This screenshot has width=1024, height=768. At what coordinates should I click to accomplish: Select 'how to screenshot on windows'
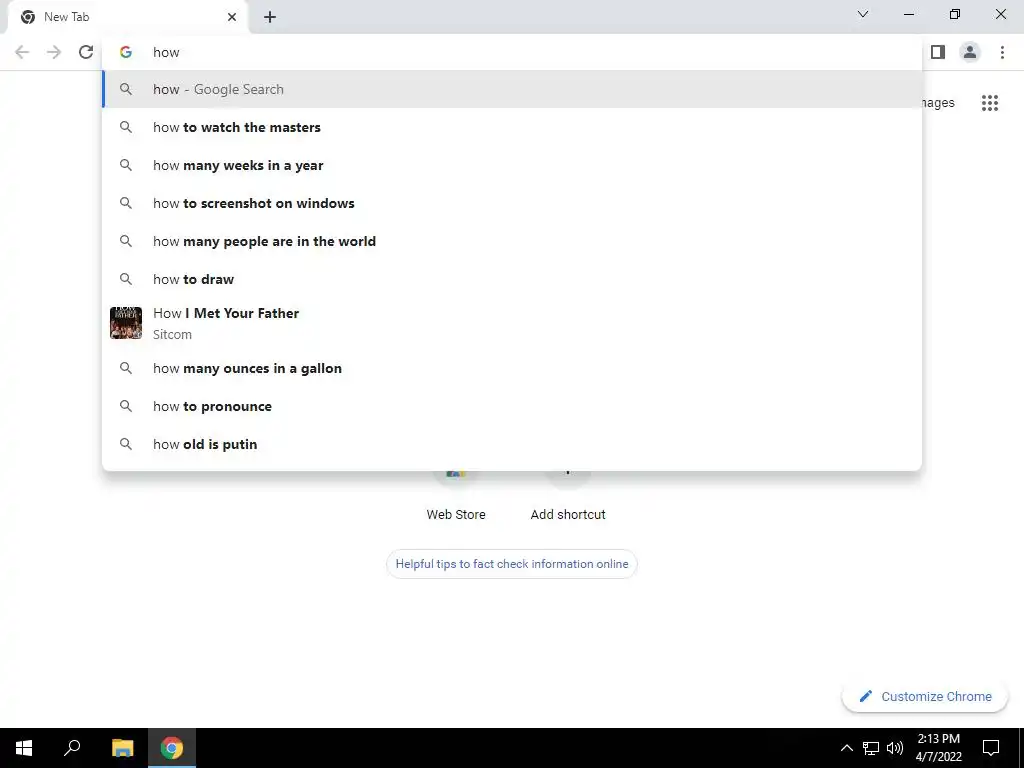[512, 203]
